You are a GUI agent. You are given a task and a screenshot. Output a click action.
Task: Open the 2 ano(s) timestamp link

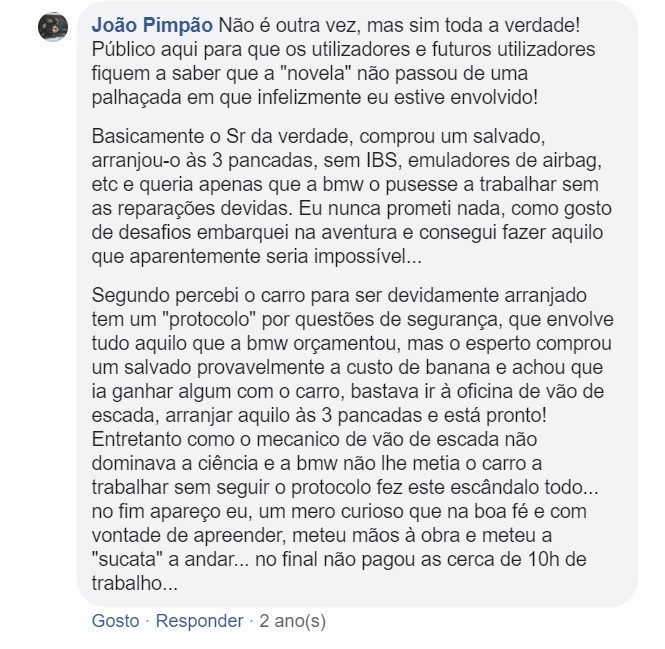(293, 621)
